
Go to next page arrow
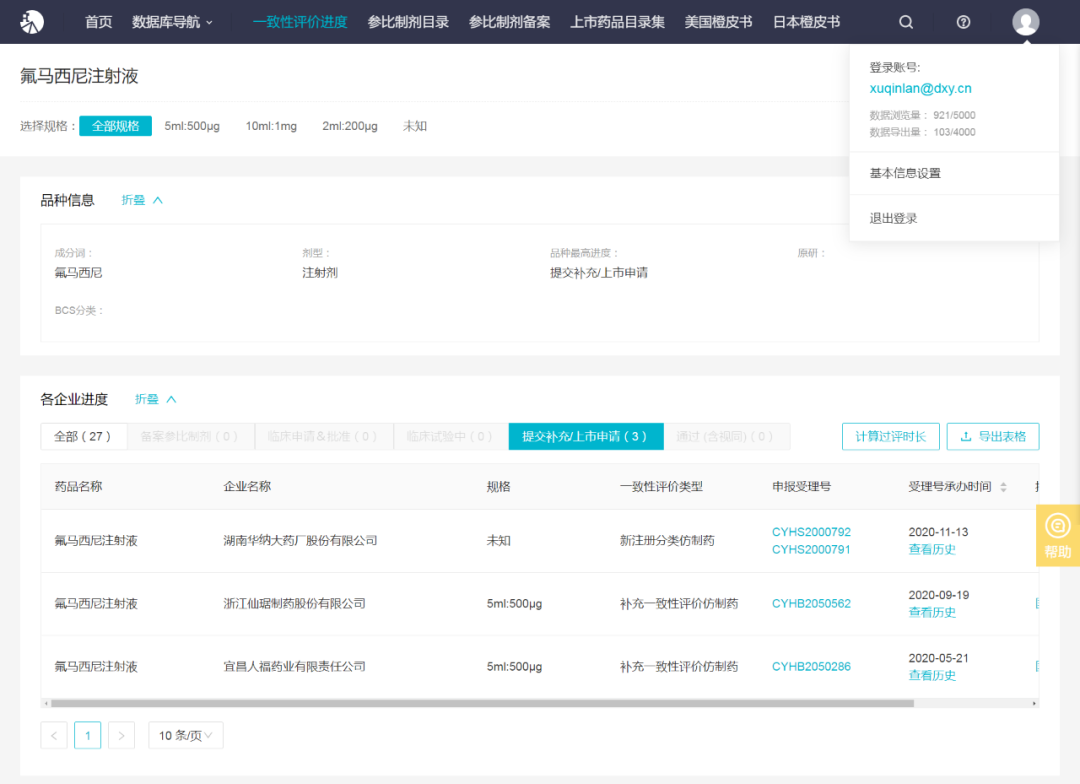click(x=121, y=736)
